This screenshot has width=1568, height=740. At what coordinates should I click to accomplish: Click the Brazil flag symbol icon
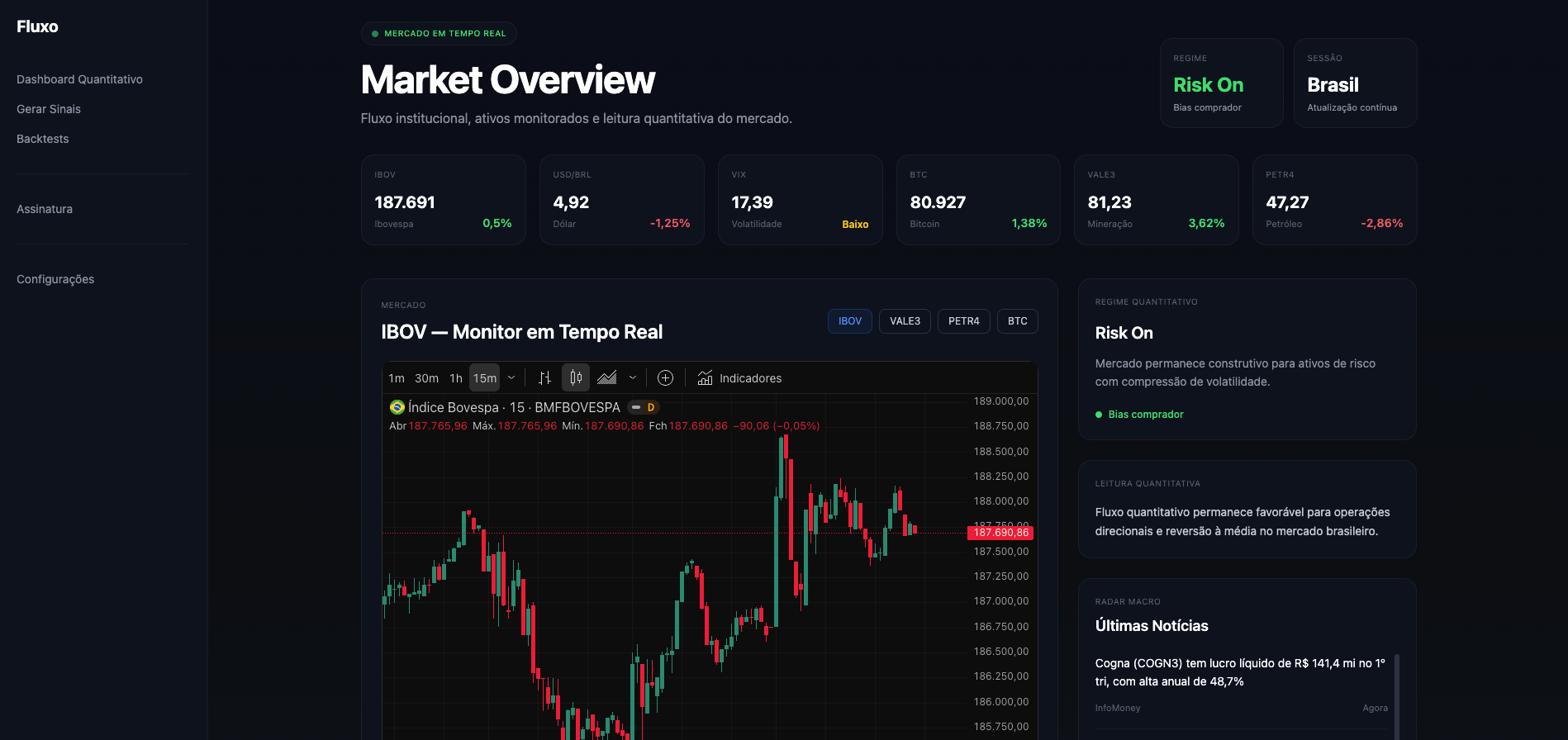(x=397, y=407)
